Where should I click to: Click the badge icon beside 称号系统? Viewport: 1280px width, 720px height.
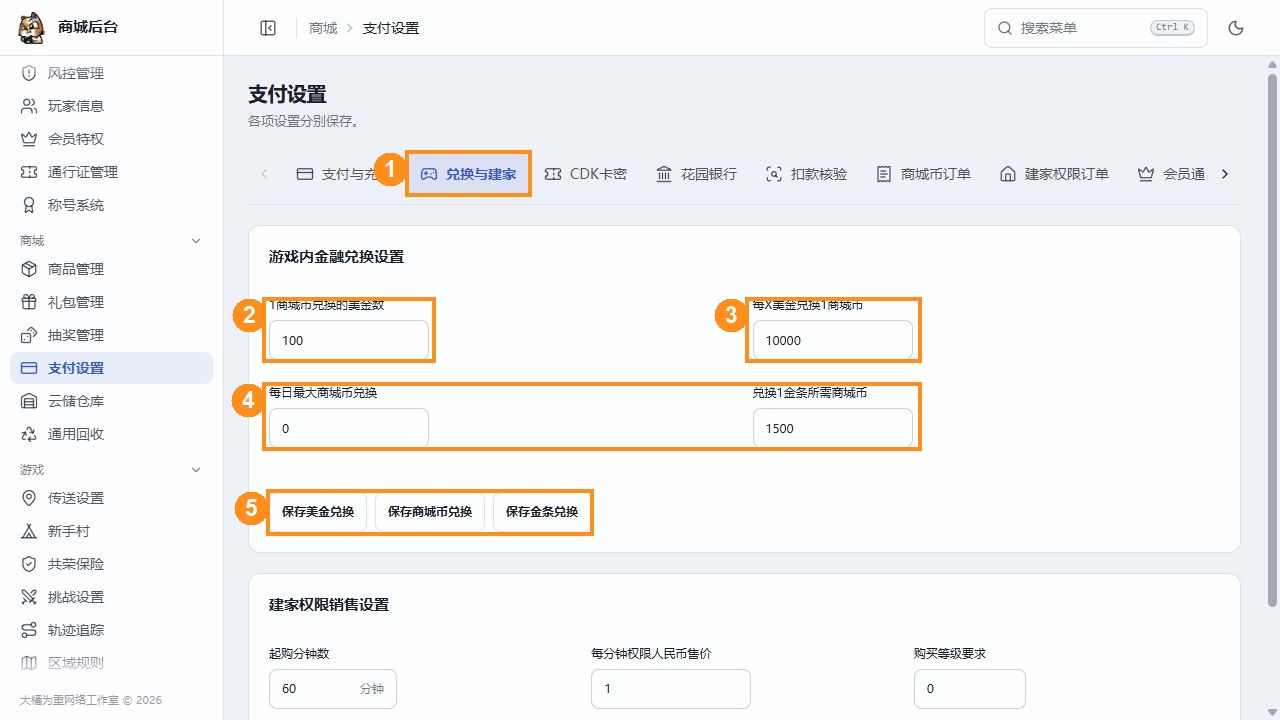[29, 205]
